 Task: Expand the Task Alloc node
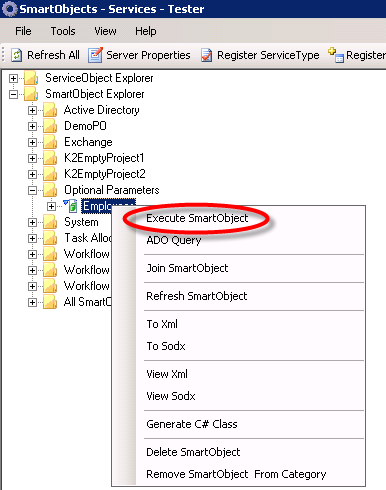click(32, 238)
